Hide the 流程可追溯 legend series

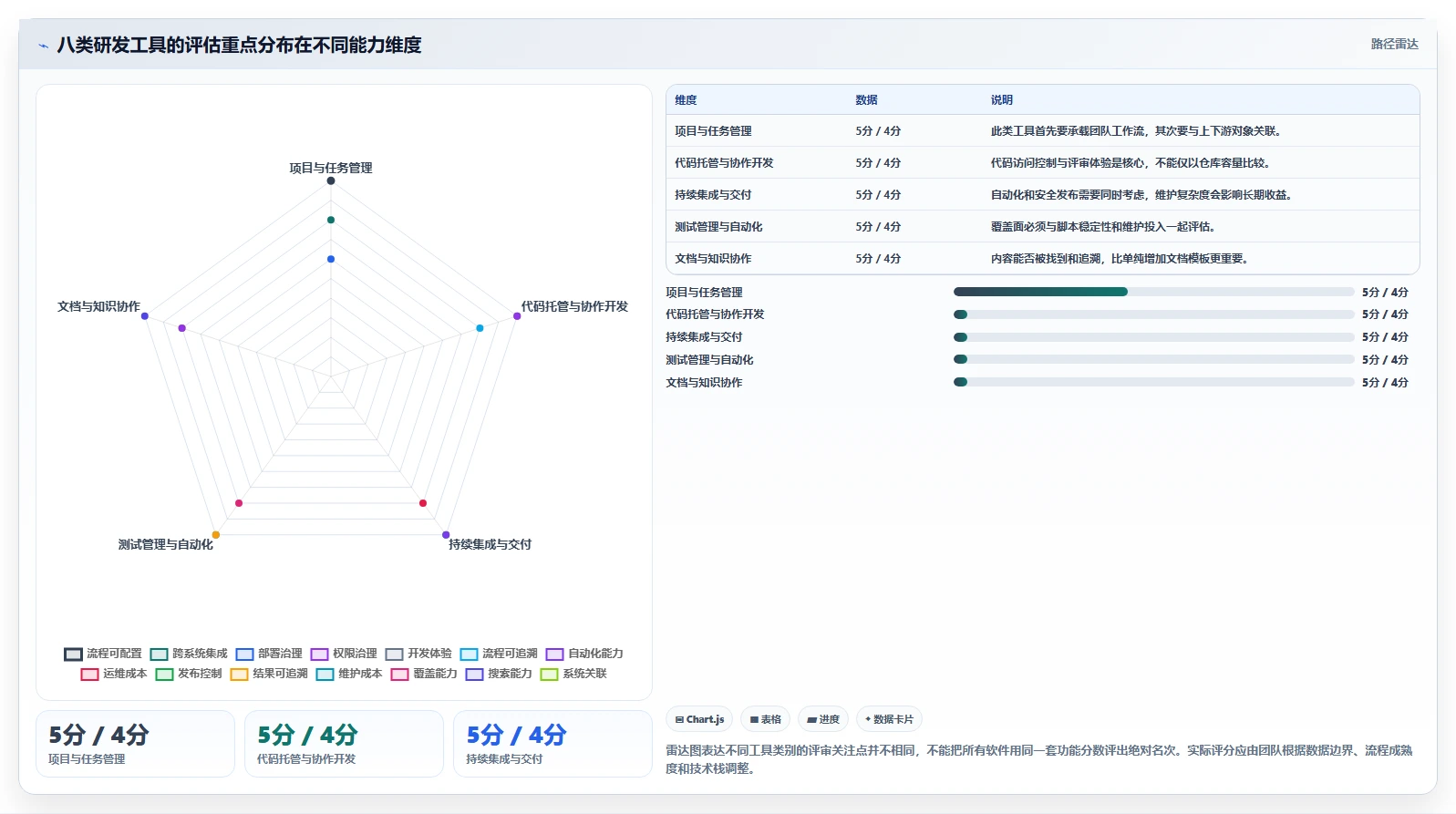[499, 654]
